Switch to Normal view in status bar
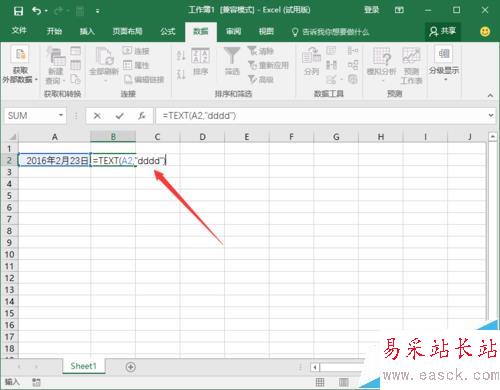Viewport: 500px width, 390px height. (320, 382)
